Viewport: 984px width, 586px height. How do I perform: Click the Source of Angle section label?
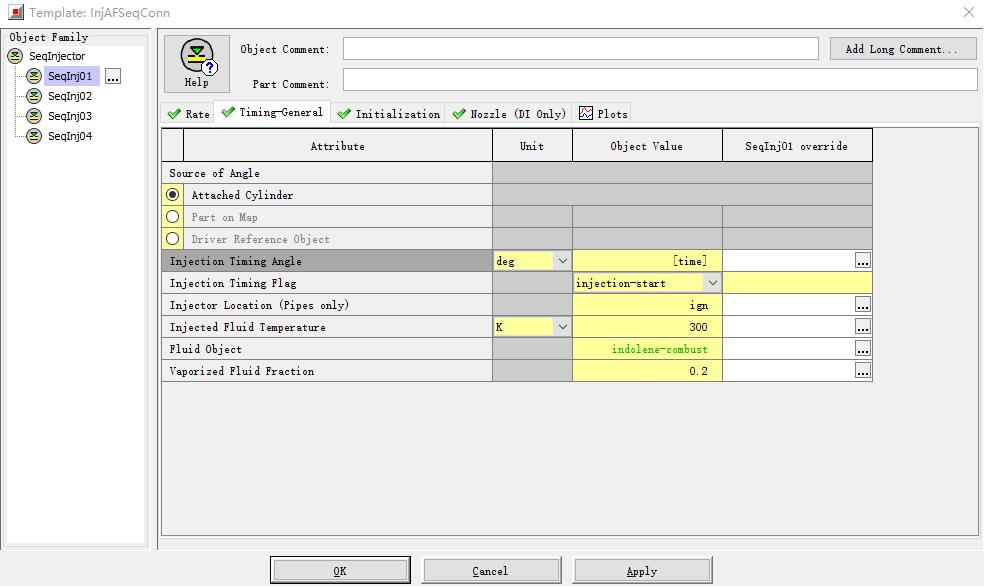pyautogui.click(x=214, y=173)
